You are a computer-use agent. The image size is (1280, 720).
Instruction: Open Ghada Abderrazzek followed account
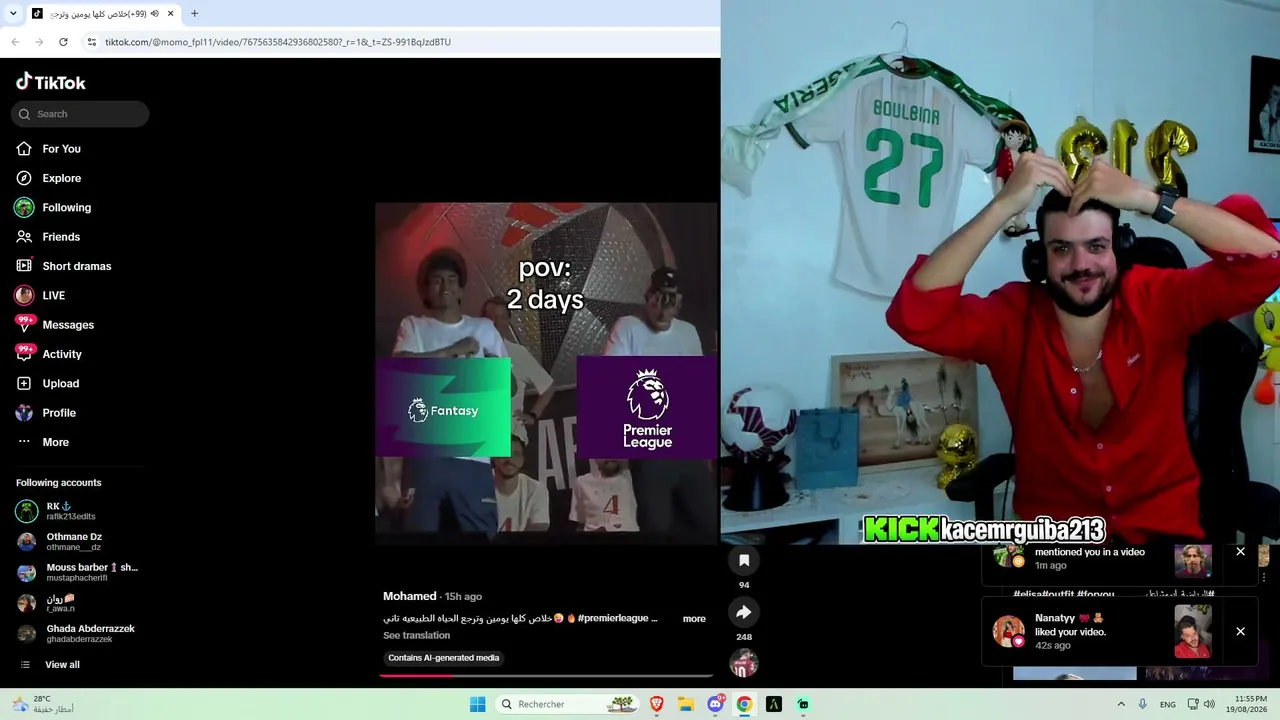coord(78,634)
